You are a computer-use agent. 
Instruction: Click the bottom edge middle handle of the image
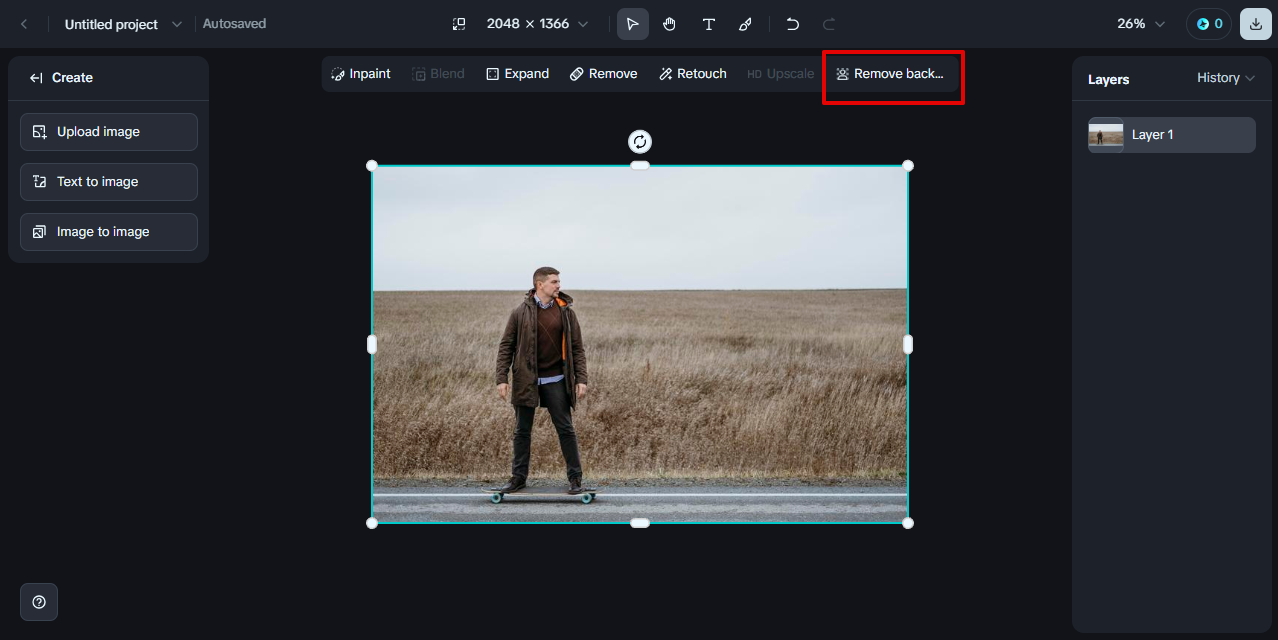(x=640, y=523)
